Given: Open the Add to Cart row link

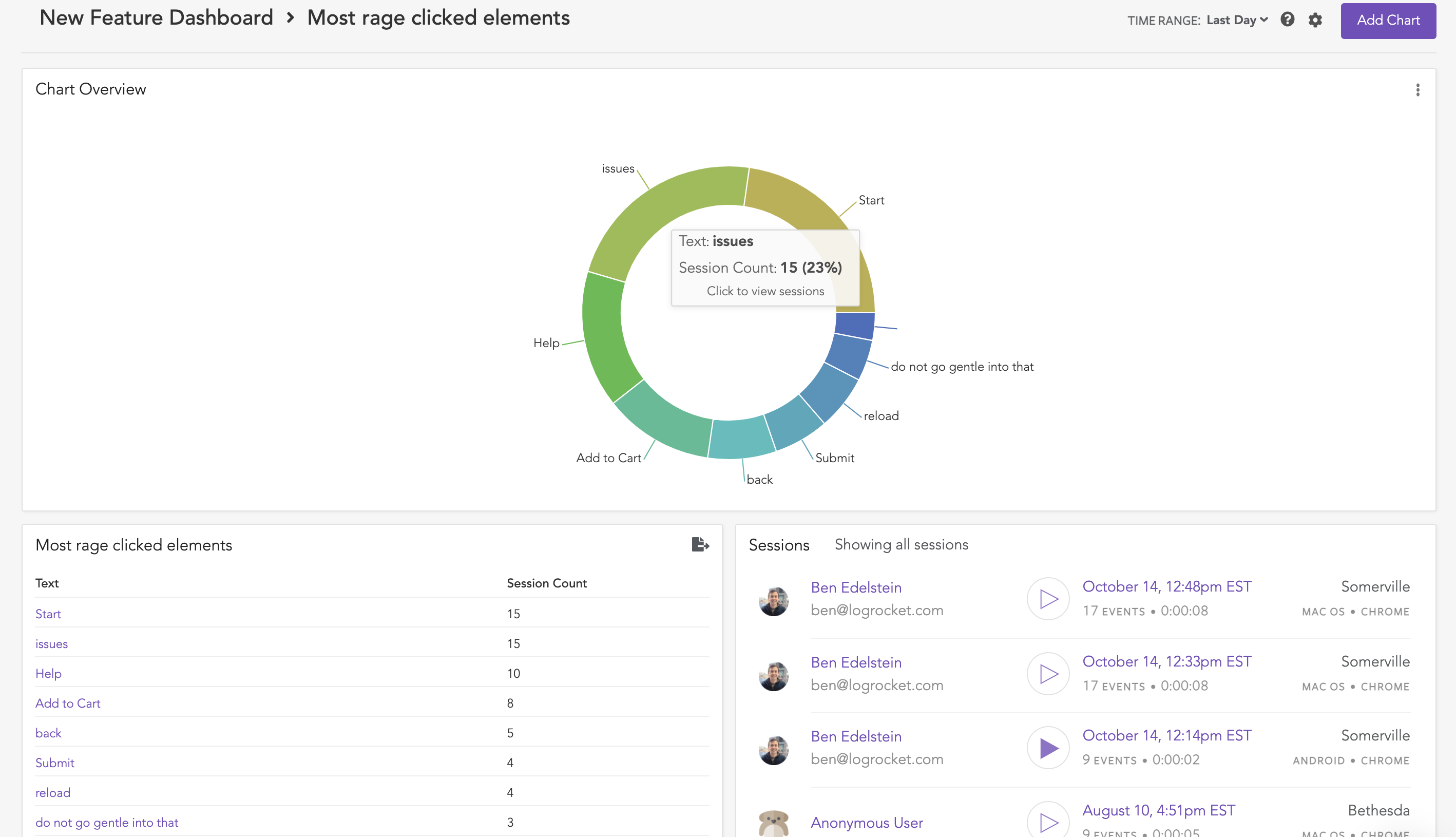Looking at the screenshot, I should pyautogui.click(x=68, y=703).
